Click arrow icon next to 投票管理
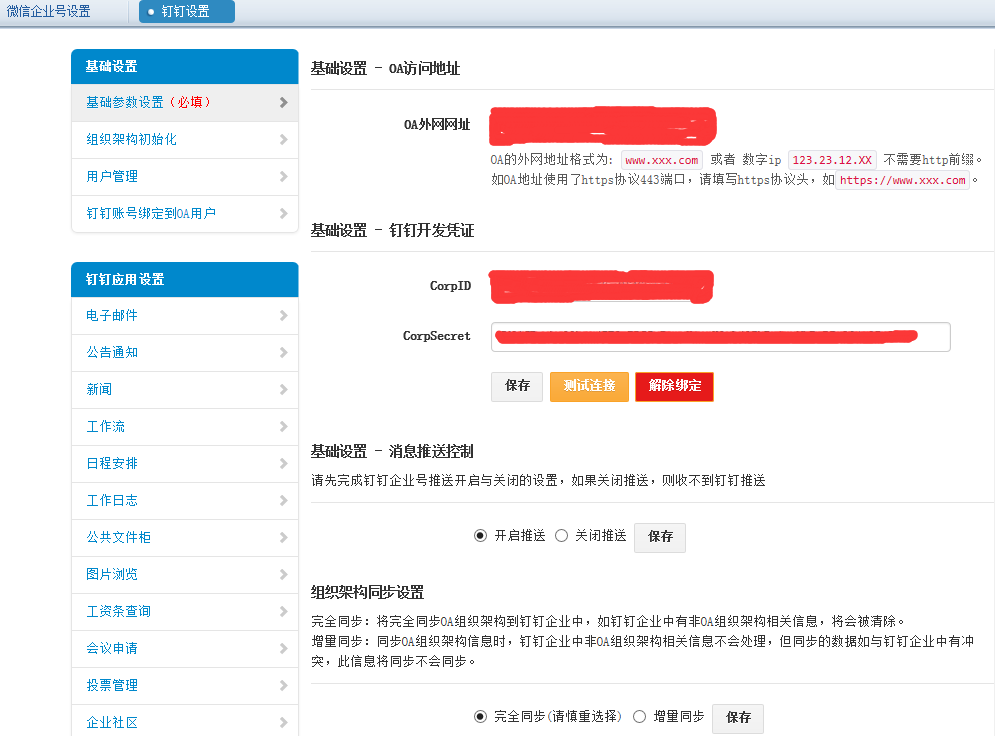995x736 pixels. [x=284, y=685]
